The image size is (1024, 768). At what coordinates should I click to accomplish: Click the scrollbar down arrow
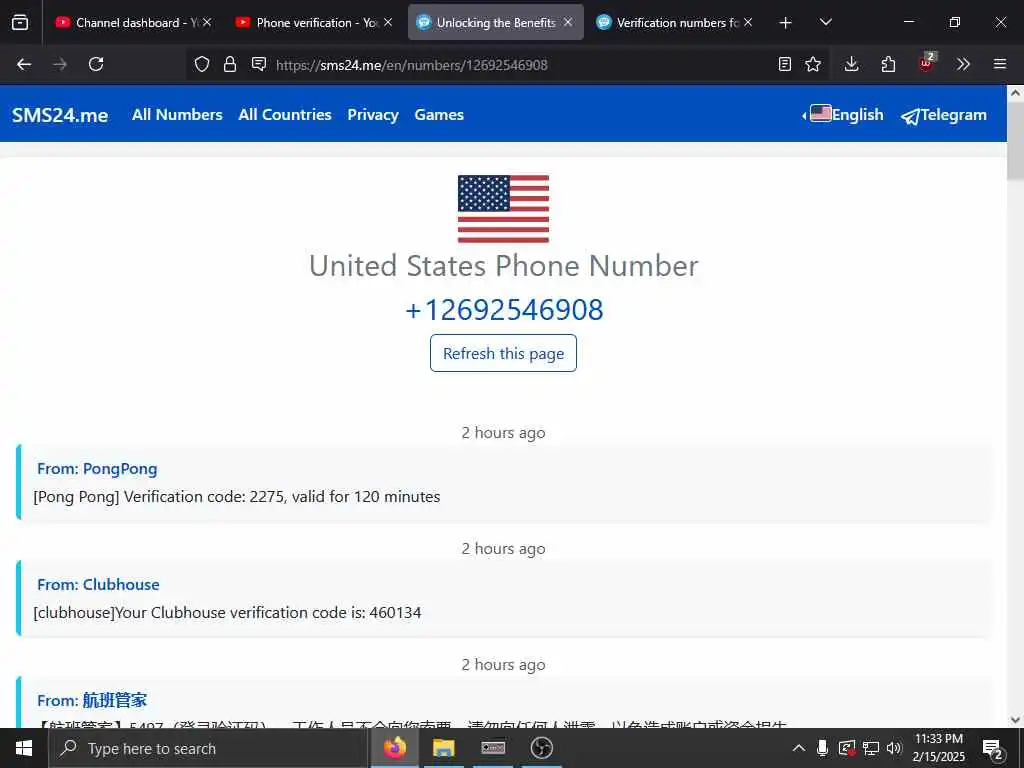1016,720
